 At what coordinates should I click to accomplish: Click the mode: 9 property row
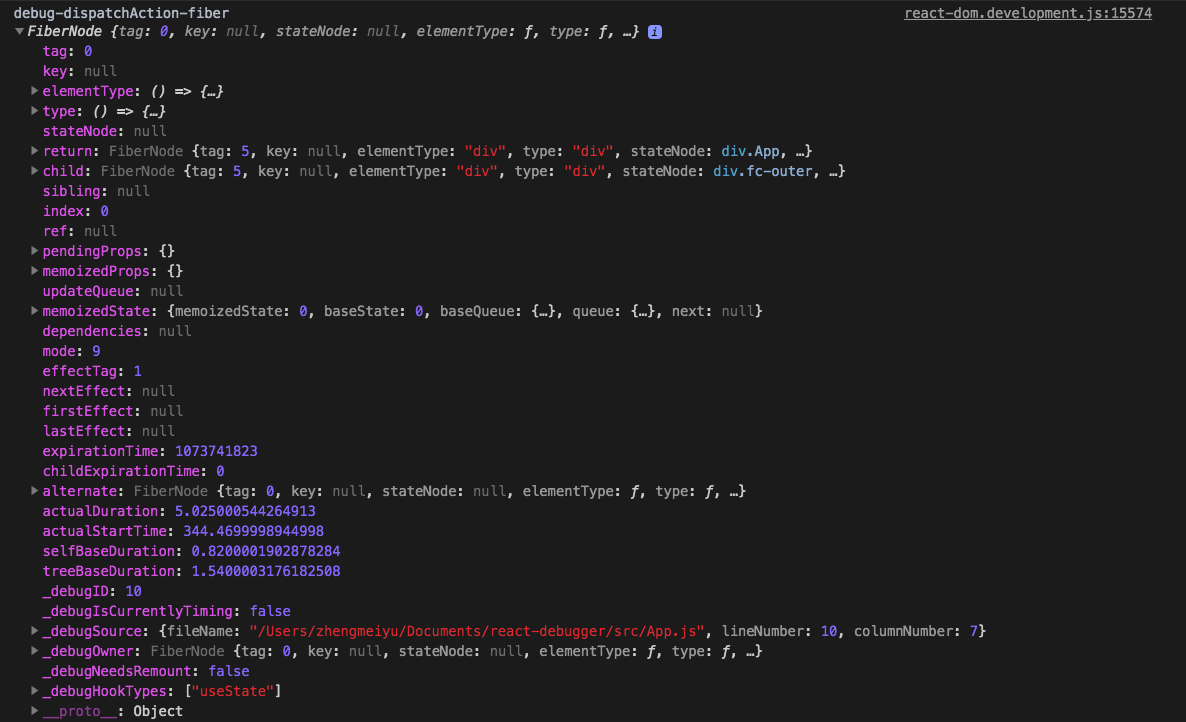point(72,351)
